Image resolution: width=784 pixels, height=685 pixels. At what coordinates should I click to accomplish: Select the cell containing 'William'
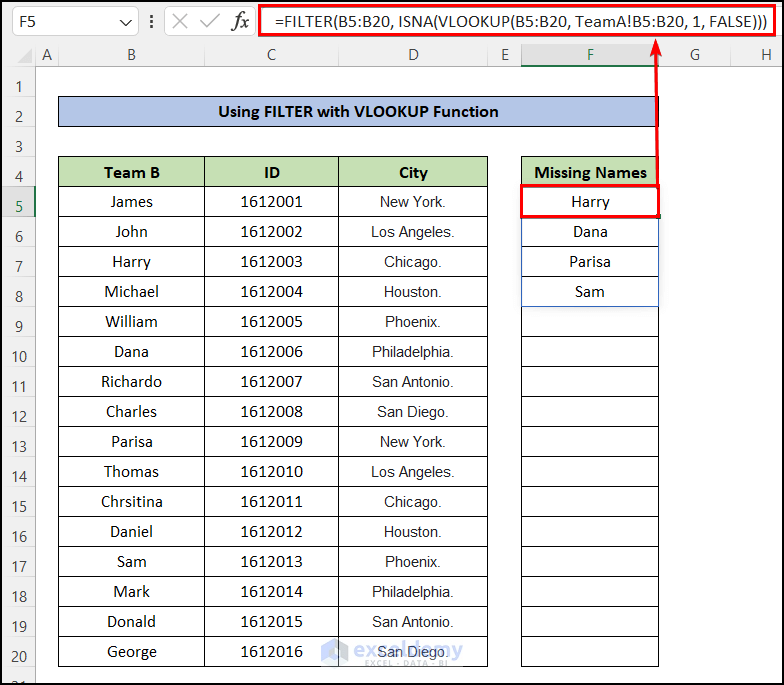coord(132,322)
